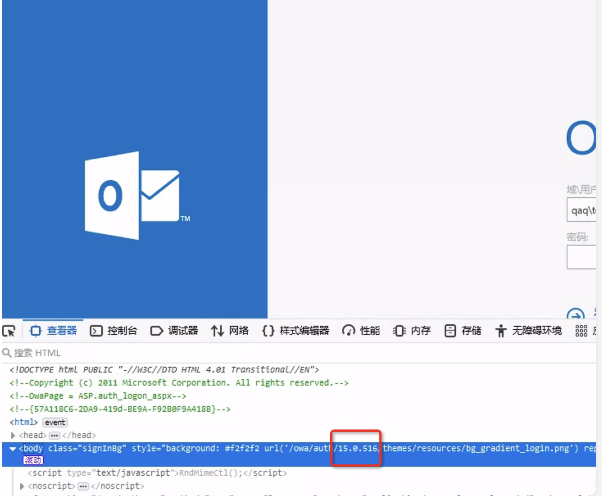Open the 查看器 (Inspector) tab
The height and width of the screenshot is (496, 602).
click(53, 331)
